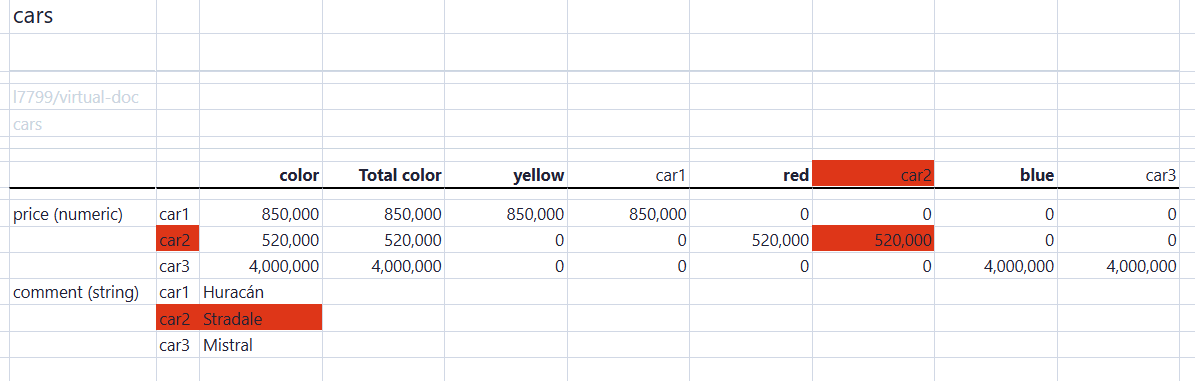Select the 'price (numeric)' row label
This screenshot has width=1195, height=381.
(82, 214)
